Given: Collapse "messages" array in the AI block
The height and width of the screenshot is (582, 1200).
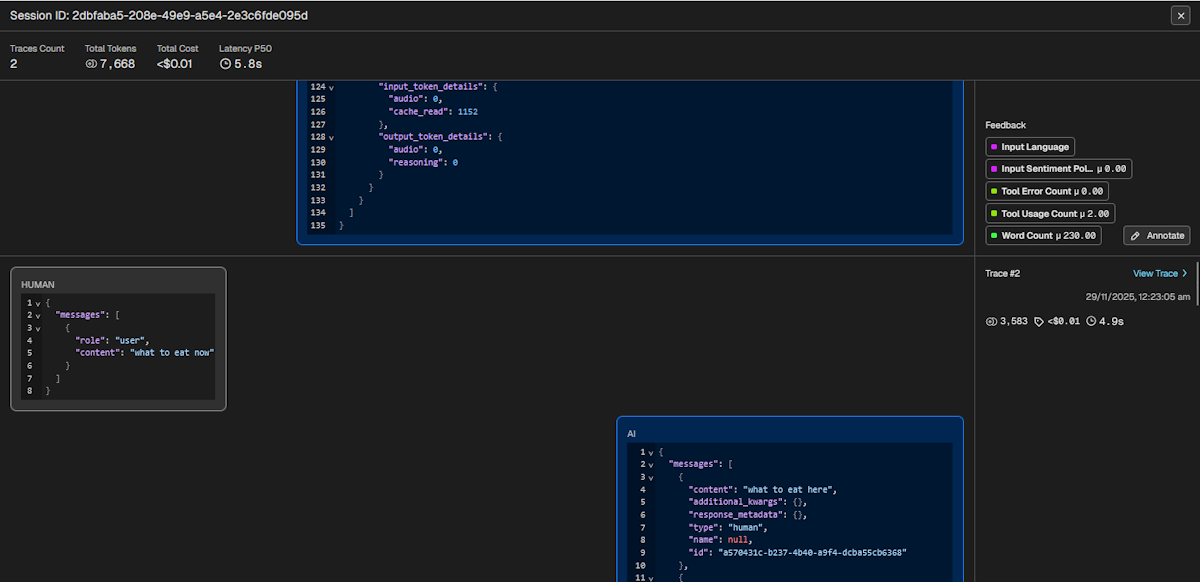Looking at the screenshot, I should (x=651, y=465).
